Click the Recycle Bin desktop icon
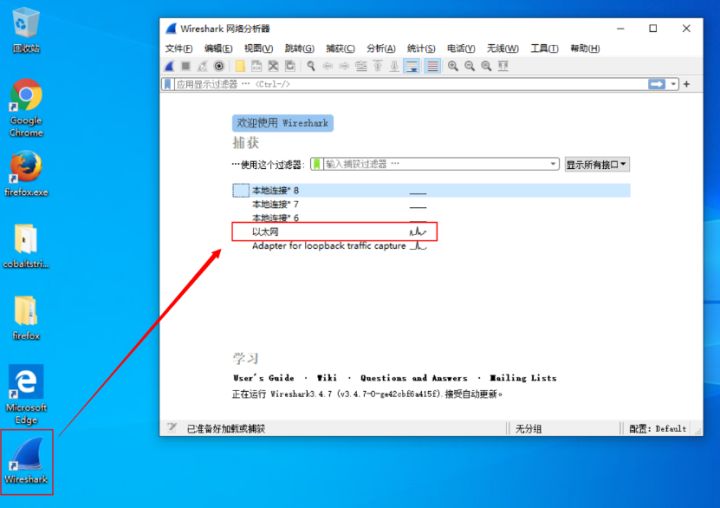Screen dimensions: 720x508 click(x=26, y=30)
